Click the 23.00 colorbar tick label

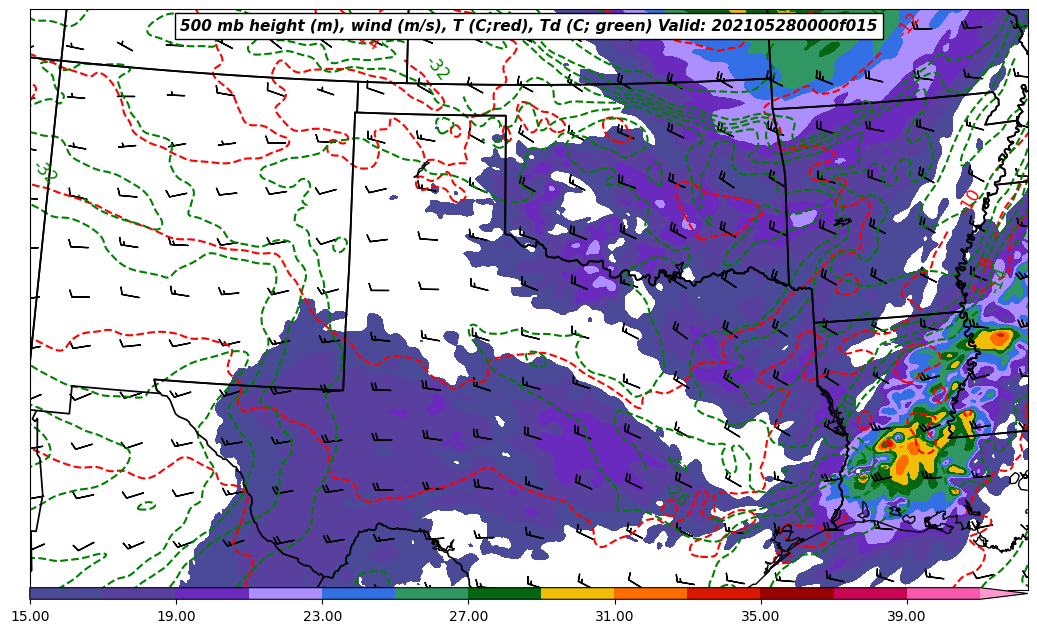[x=322, y=617]
